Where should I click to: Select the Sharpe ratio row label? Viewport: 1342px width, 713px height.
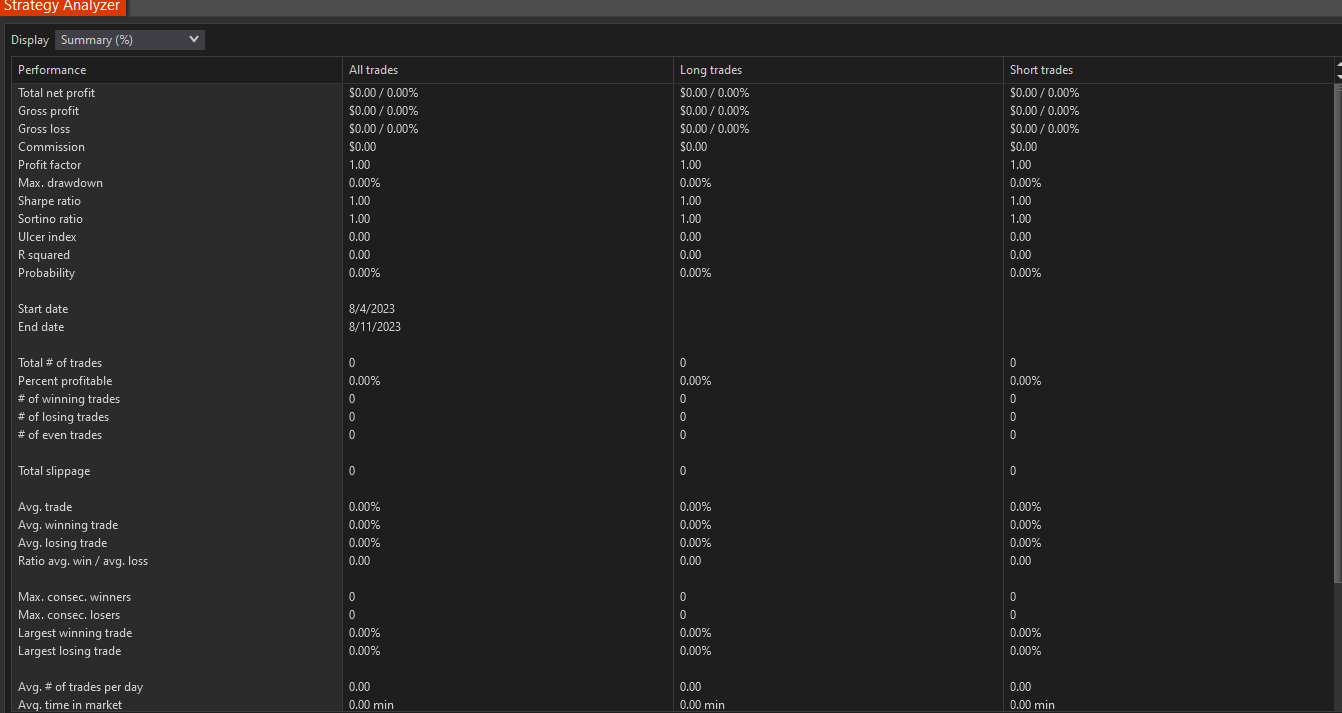coord(49,201)
